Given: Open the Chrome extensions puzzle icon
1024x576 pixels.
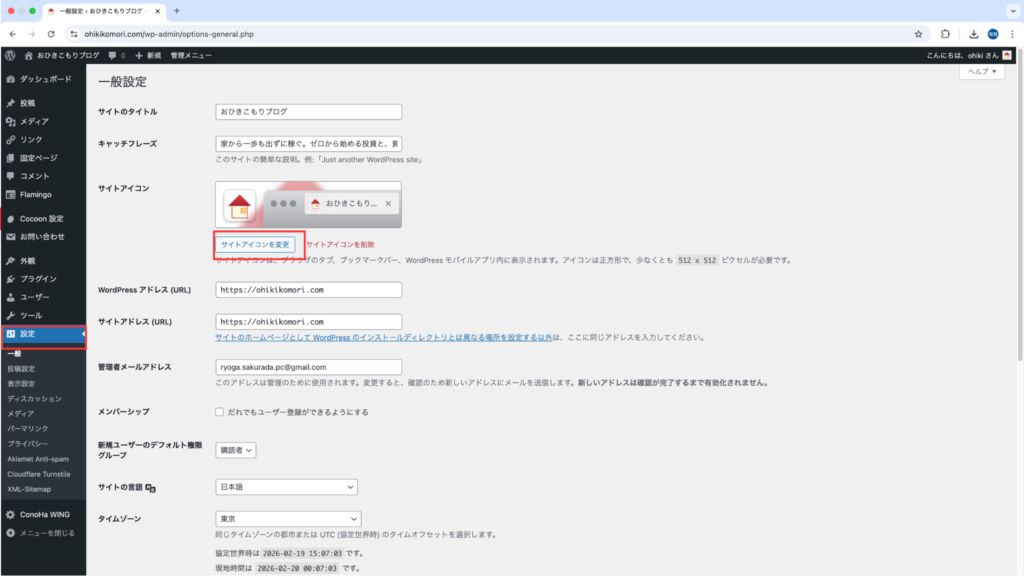Looking at the screenshot, I should coord(945,33).
